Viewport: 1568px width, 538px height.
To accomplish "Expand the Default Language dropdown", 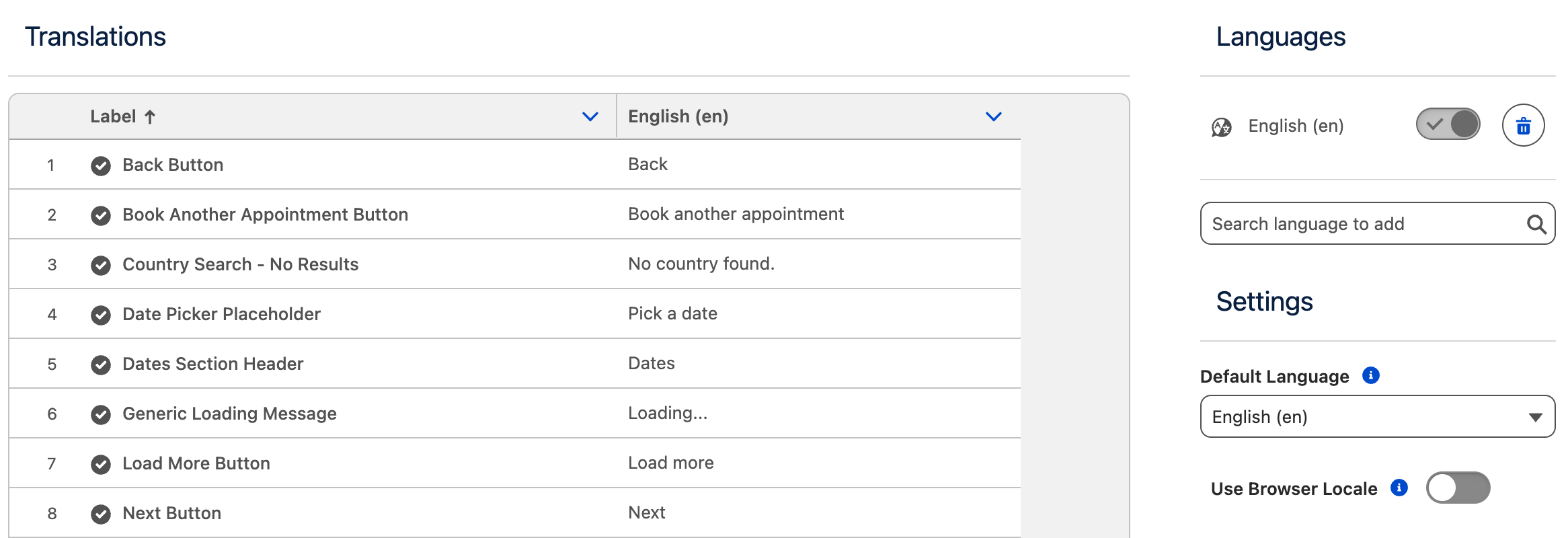I will 1378,416.
